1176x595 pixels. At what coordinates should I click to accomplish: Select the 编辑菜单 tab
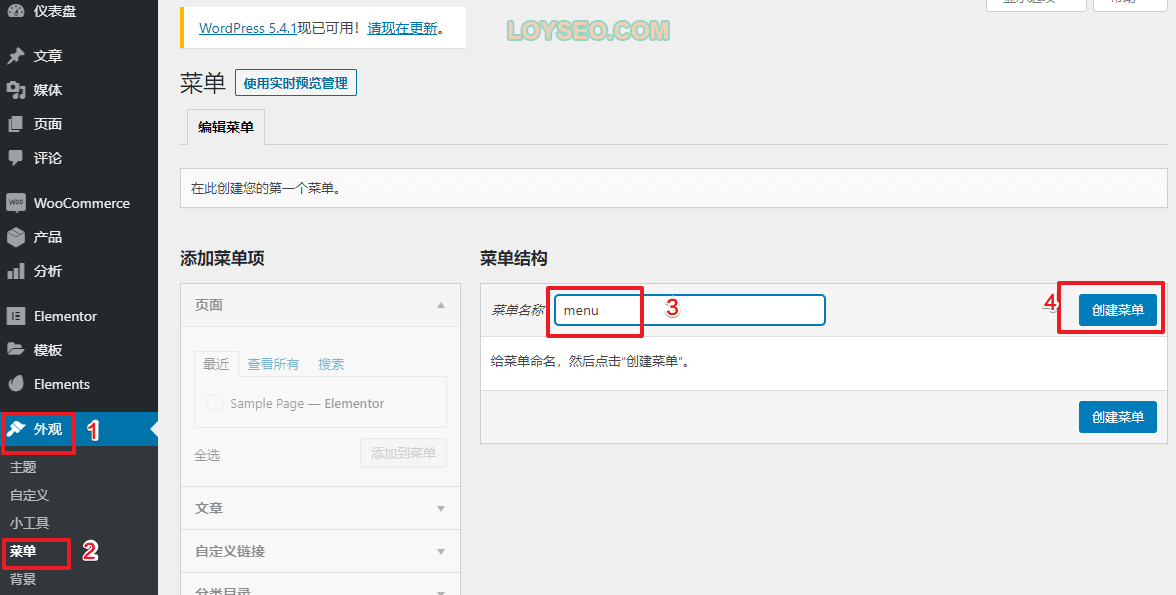pyautogui.click(x=226, y=127)
